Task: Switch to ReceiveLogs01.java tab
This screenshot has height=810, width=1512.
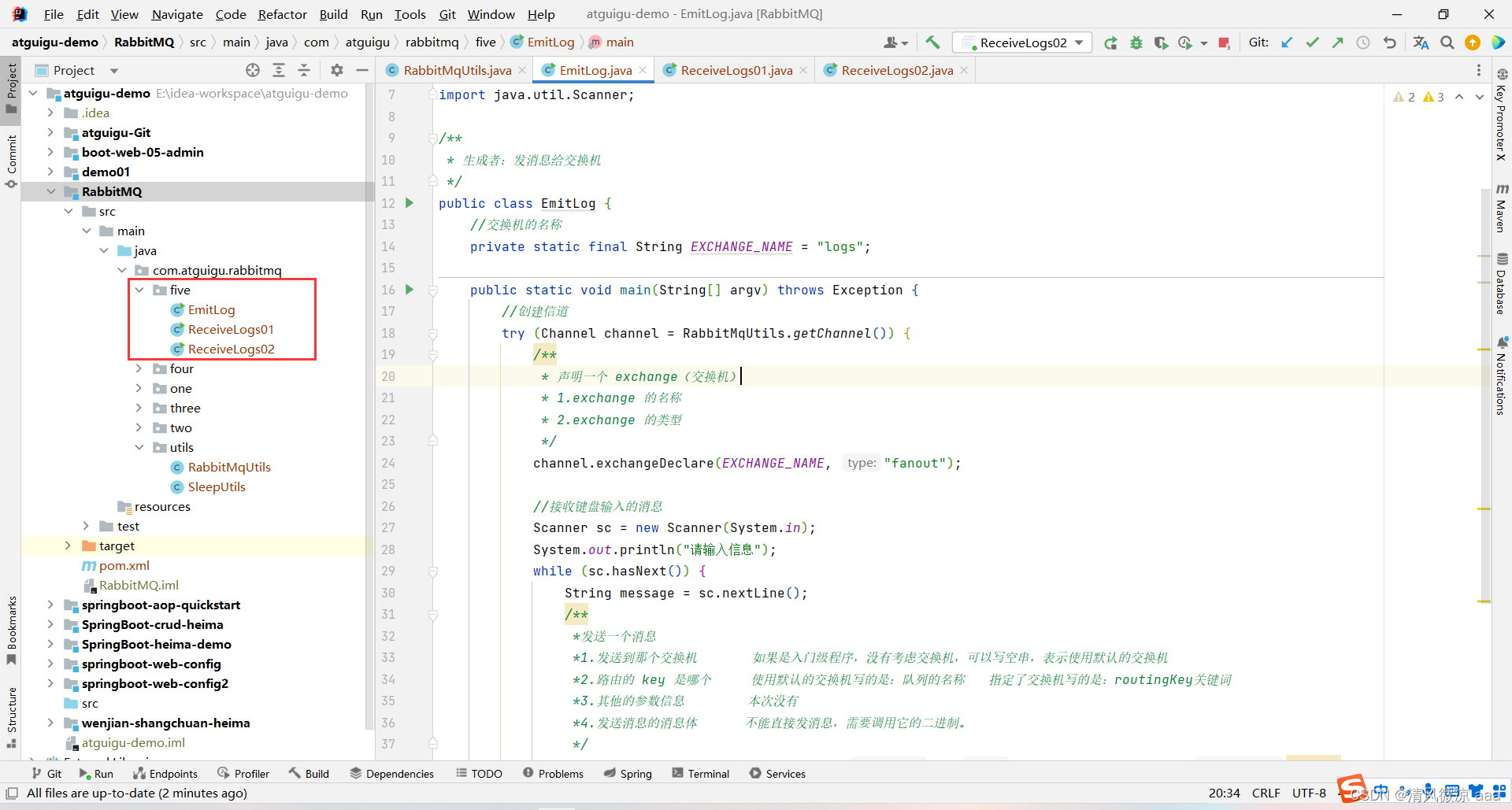Action: pos(736,70)
